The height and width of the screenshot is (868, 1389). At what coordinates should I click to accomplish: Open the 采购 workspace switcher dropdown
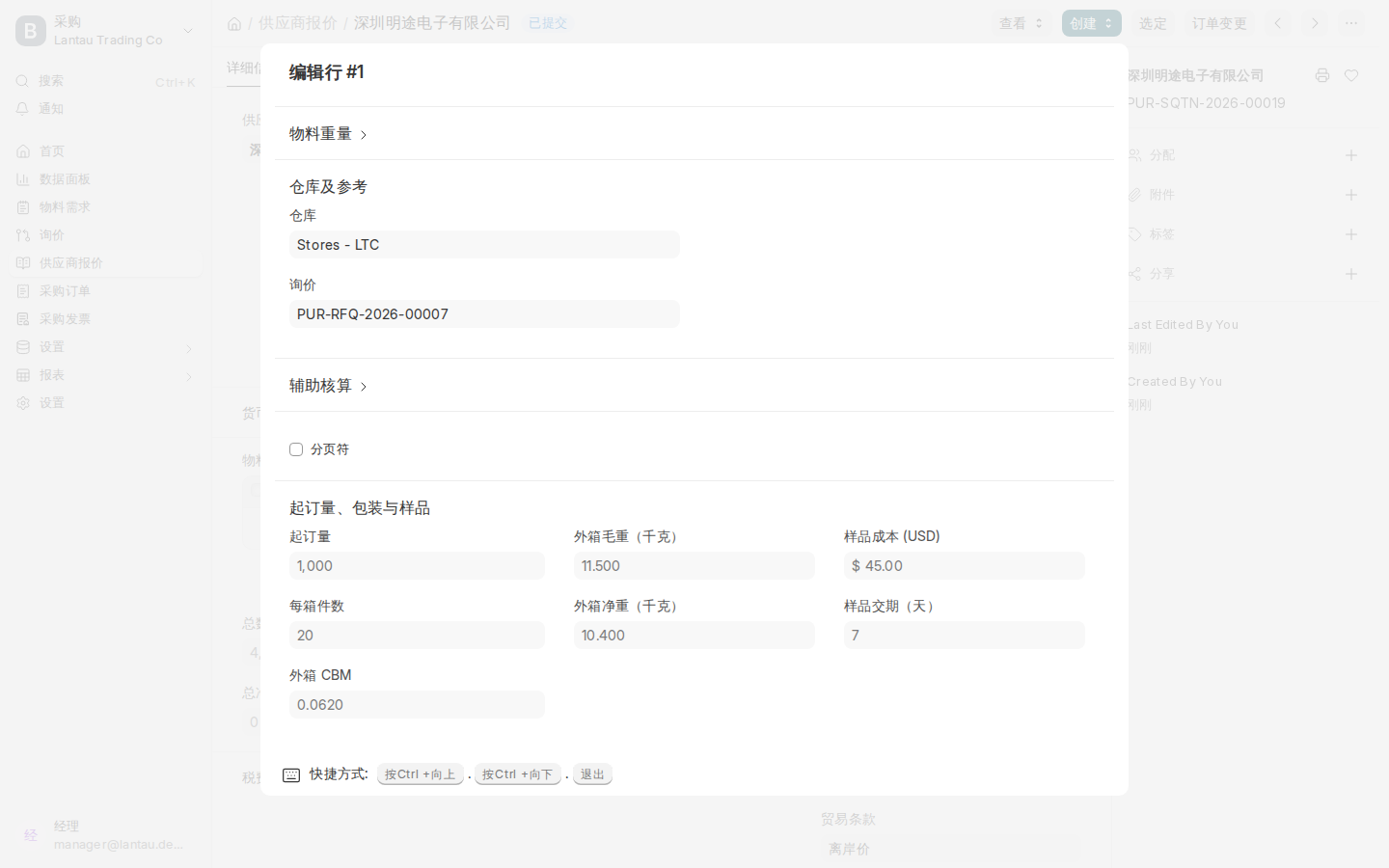pos(106,31)
